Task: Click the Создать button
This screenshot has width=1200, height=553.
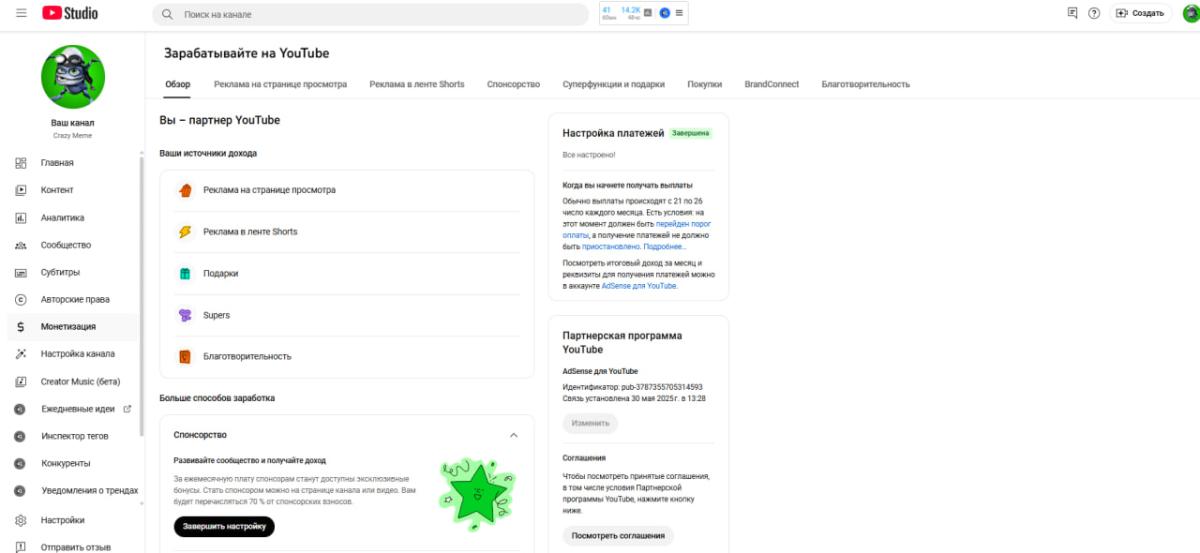Action: pos(1141,13)
